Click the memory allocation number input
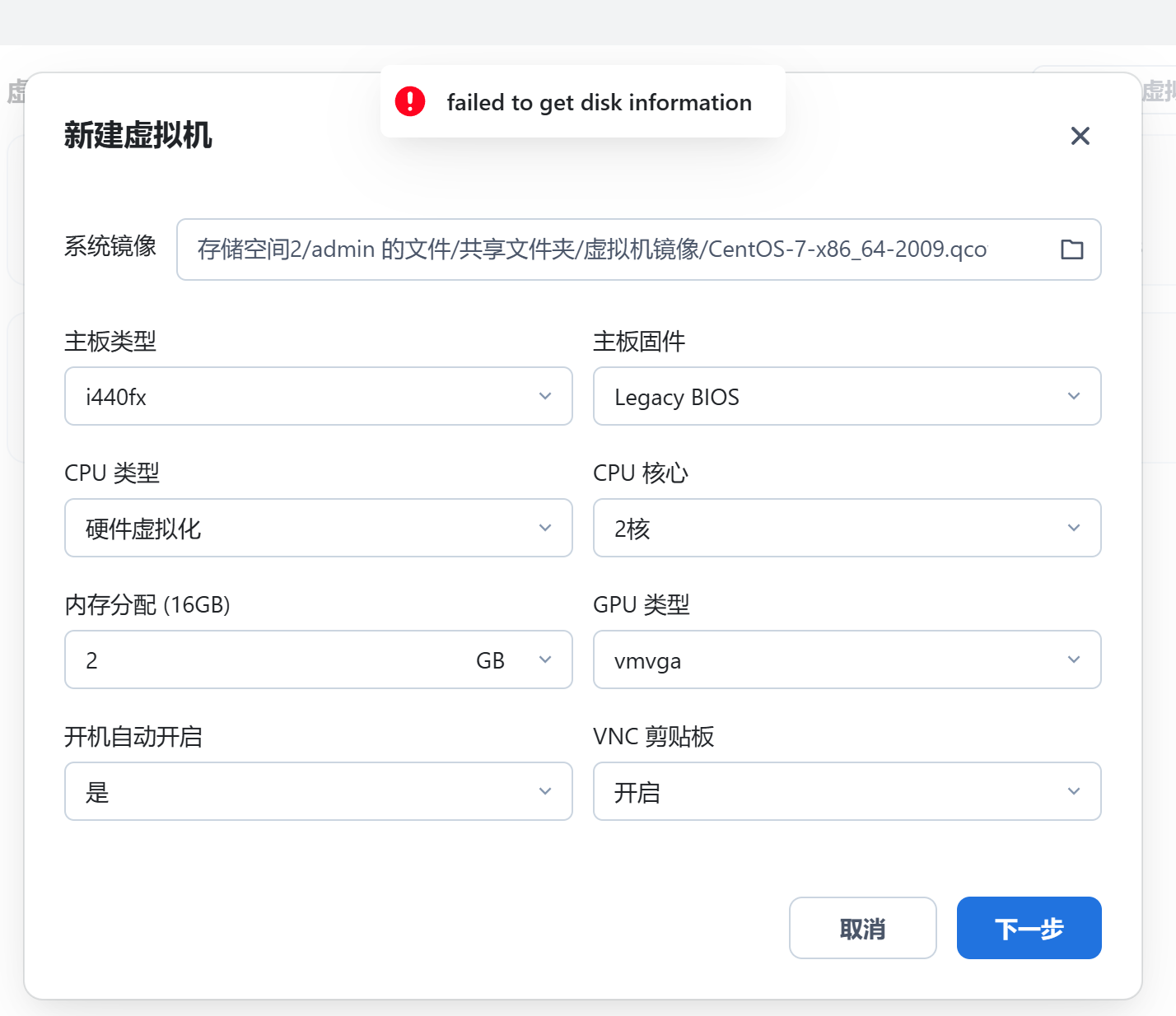The image size is (1176, 1016). (x=264, y=660)
